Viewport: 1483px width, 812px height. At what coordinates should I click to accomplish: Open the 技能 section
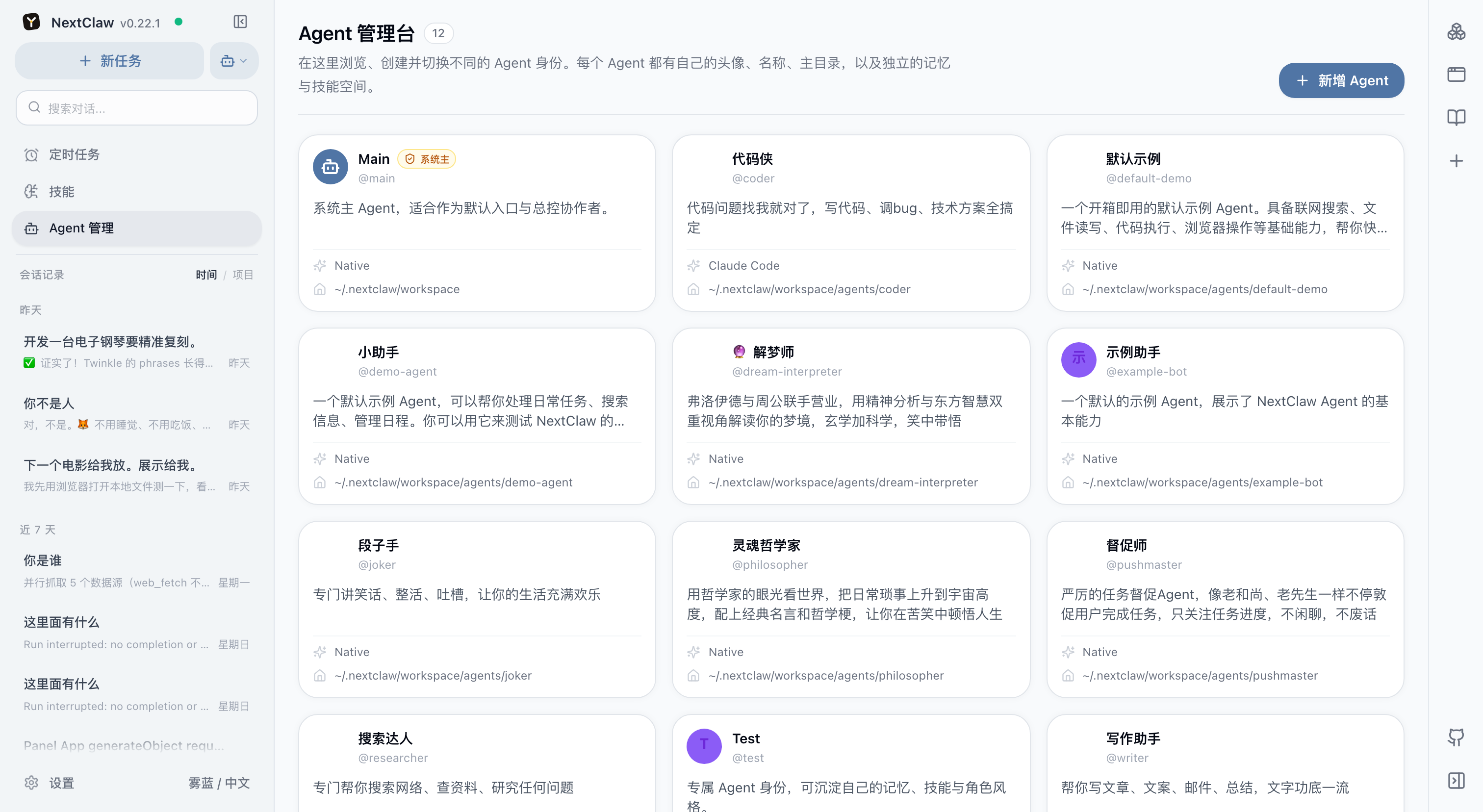[136, 191]
